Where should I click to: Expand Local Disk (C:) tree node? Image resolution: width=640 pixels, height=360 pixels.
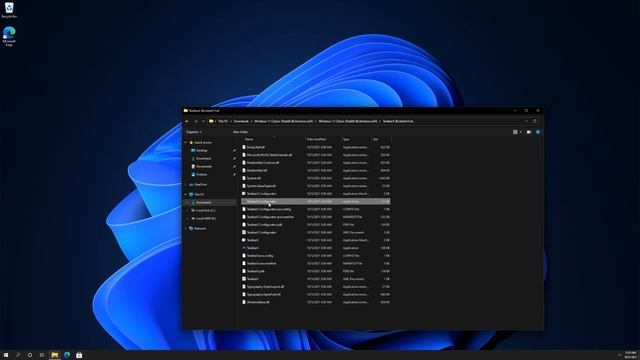(x=188, y=211)
